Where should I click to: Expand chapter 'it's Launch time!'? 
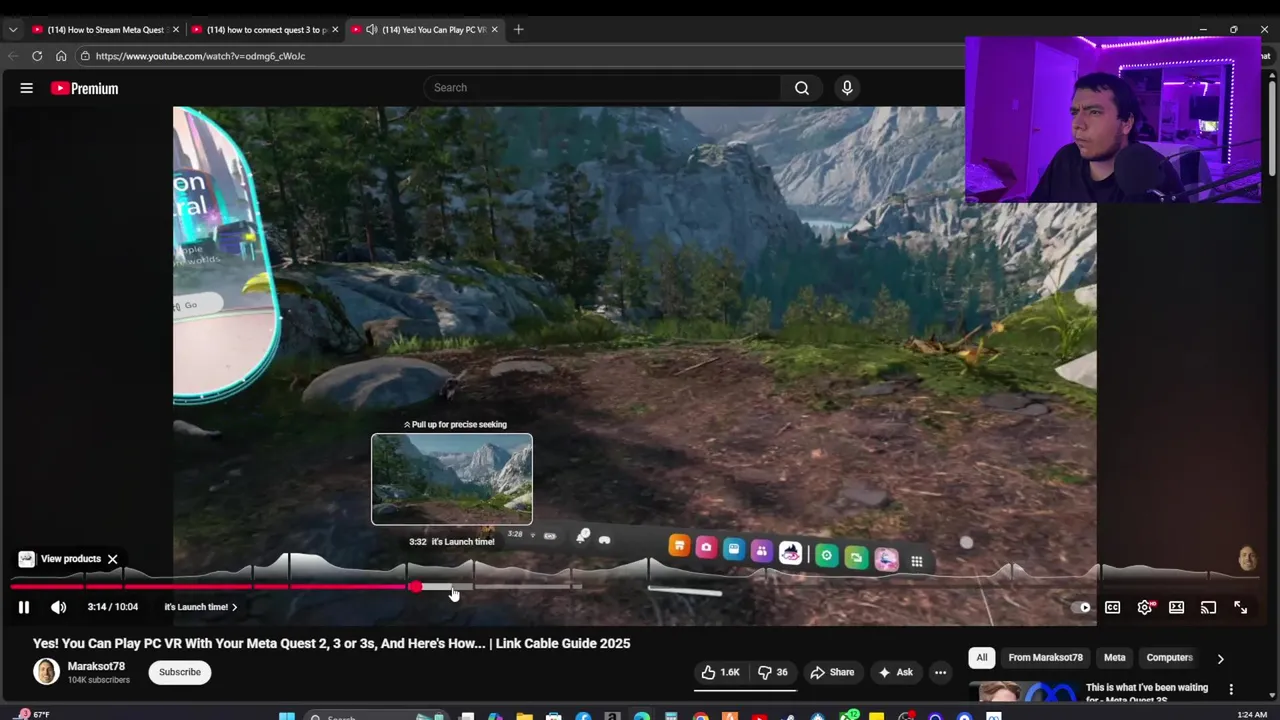[x=201, y=607]
